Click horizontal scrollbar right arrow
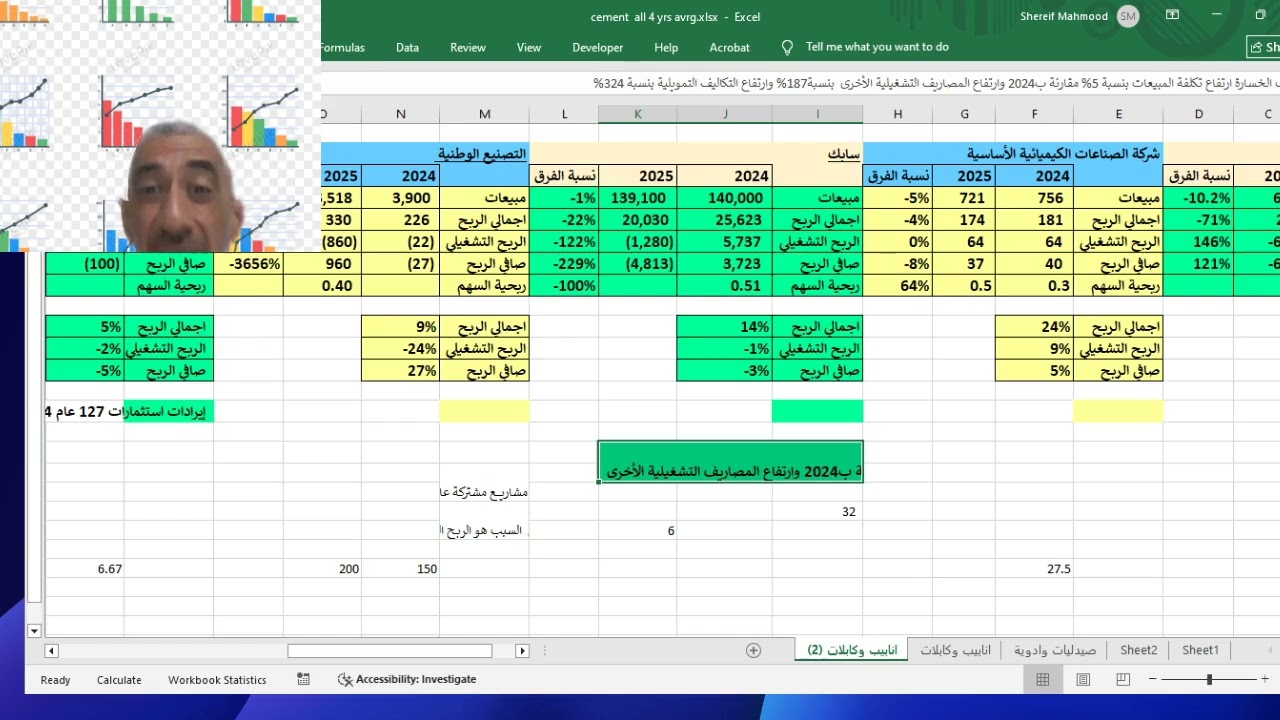1280x720 pixels. coord(522,650)
